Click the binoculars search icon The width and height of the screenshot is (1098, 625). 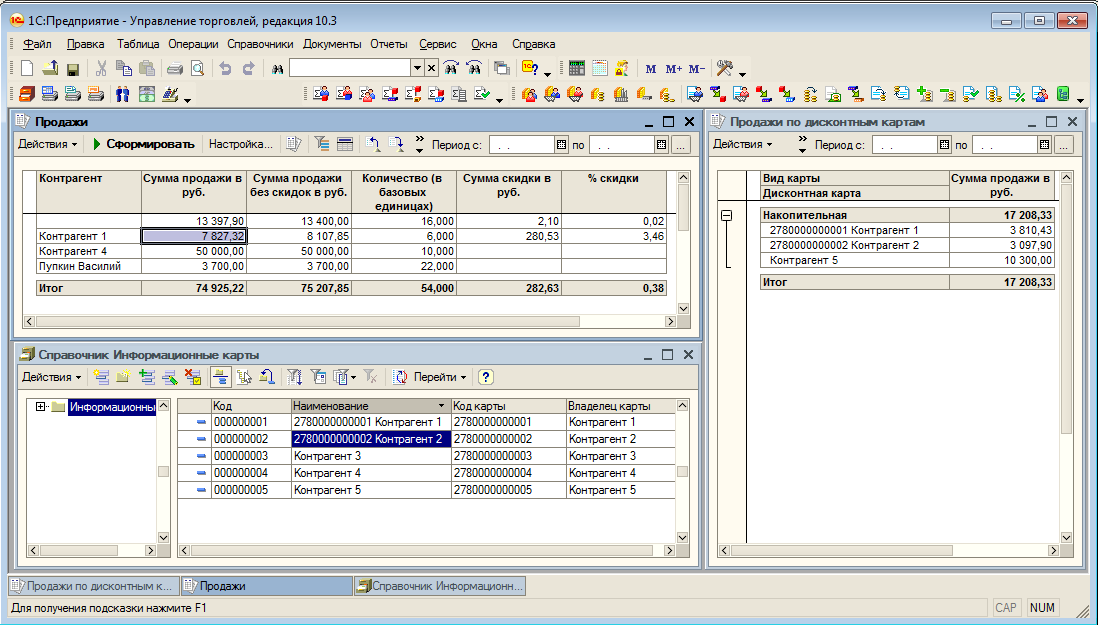(278, 69)
